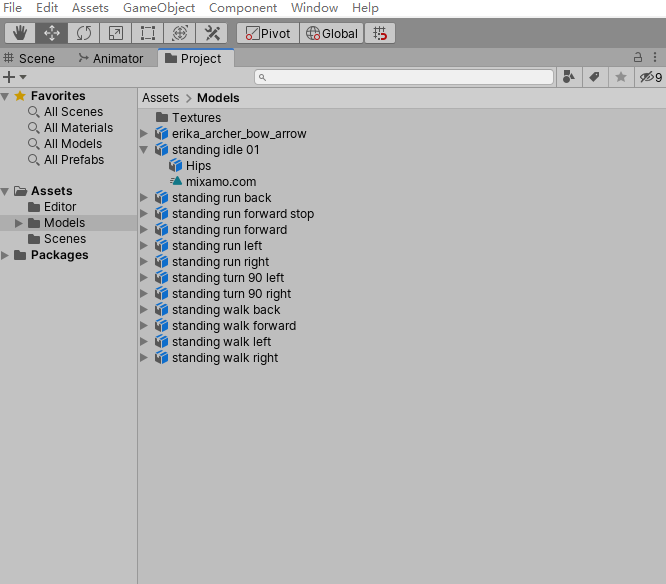Viewport: 666px width, 584px height.
Task: Expand the Models folder in sidebar
Action: pyautogui.click(x=18, y=223)
